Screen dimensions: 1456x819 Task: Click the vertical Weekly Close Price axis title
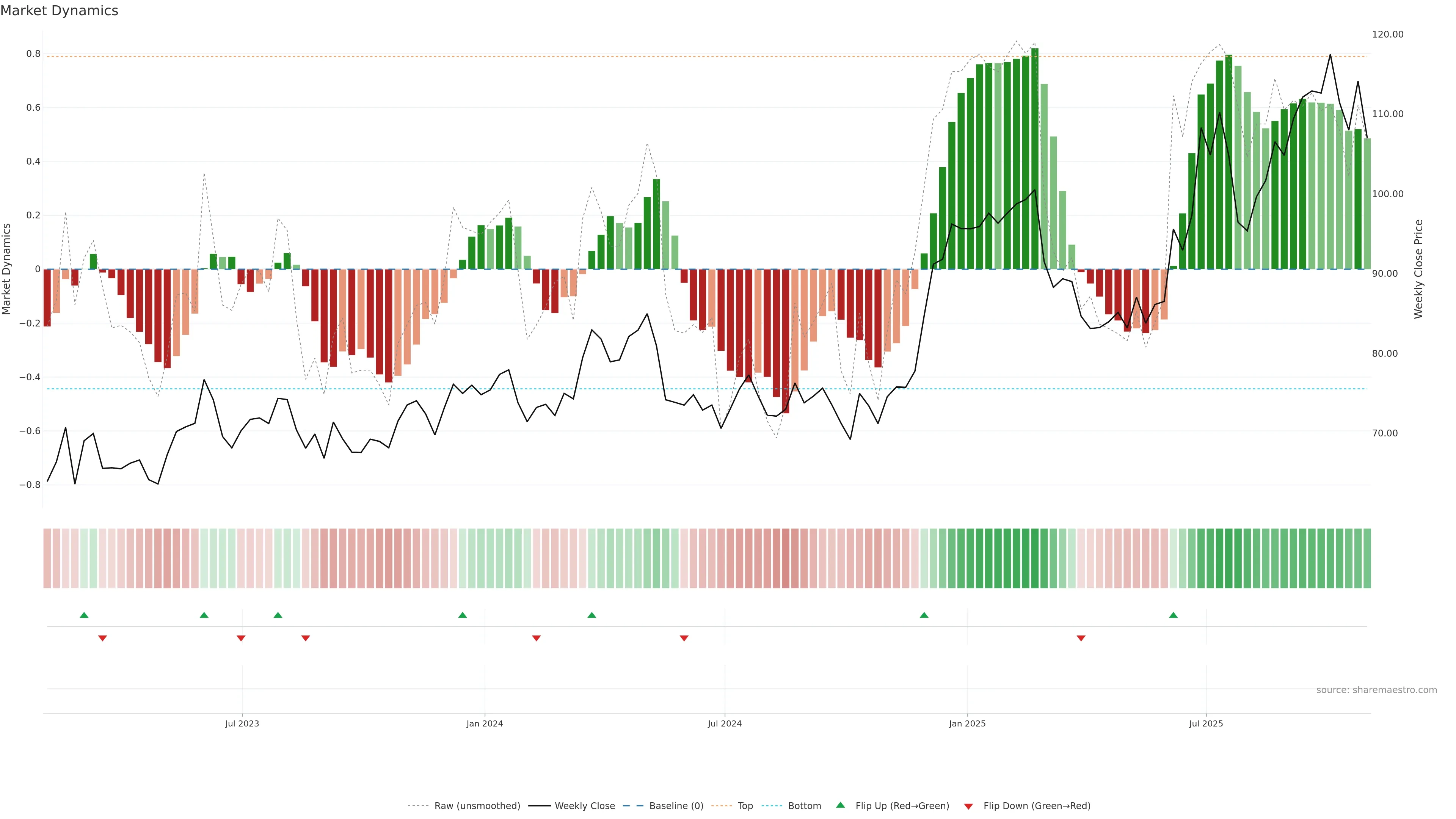[x=1419, y=269]
